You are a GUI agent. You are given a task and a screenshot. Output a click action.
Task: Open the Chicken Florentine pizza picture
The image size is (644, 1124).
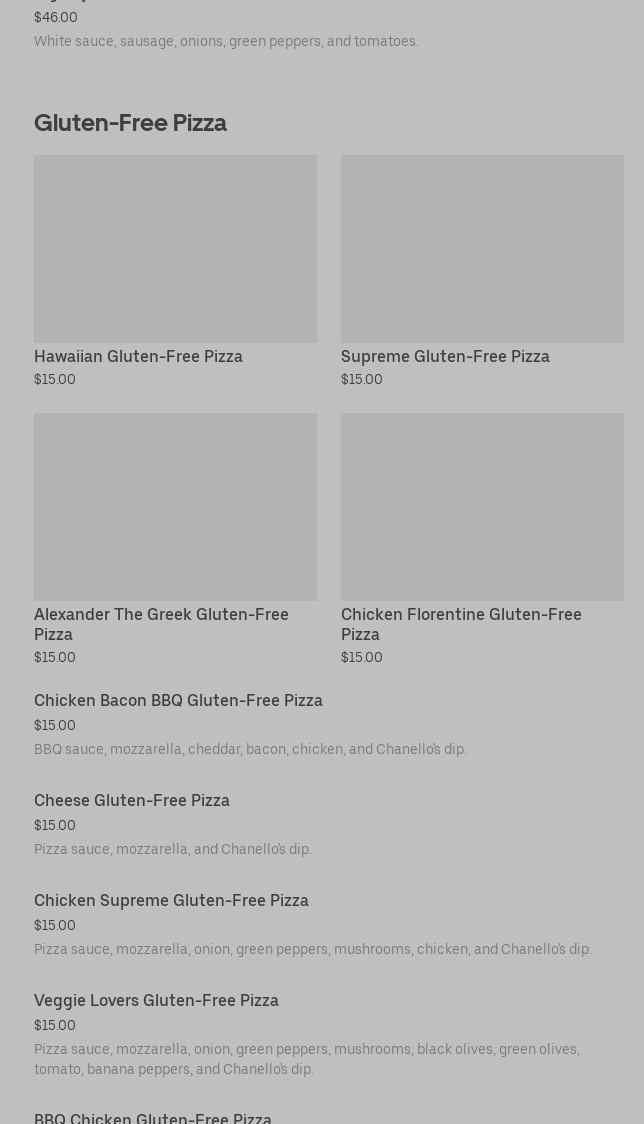coord(482,507)
